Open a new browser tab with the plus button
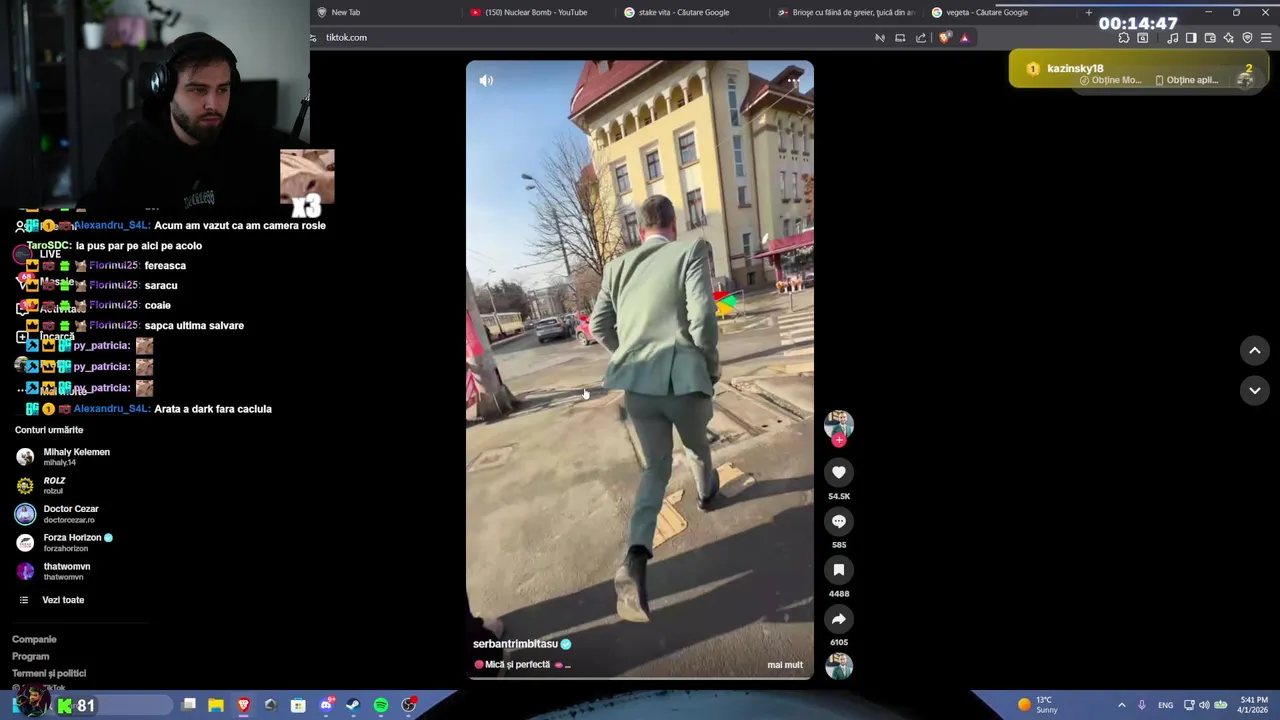The height and width of the screenshot is (720, 1280). pos(1088,12)
